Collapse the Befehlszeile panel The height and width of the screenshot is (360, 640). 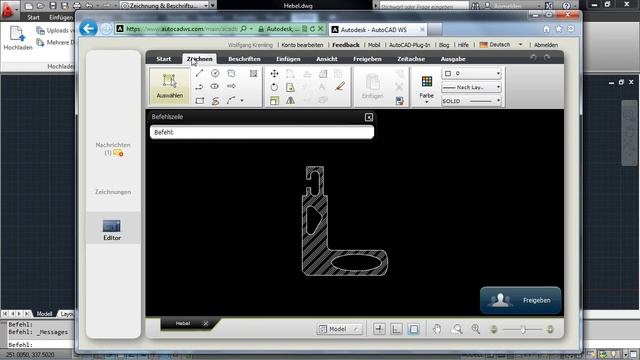(369, 117)
